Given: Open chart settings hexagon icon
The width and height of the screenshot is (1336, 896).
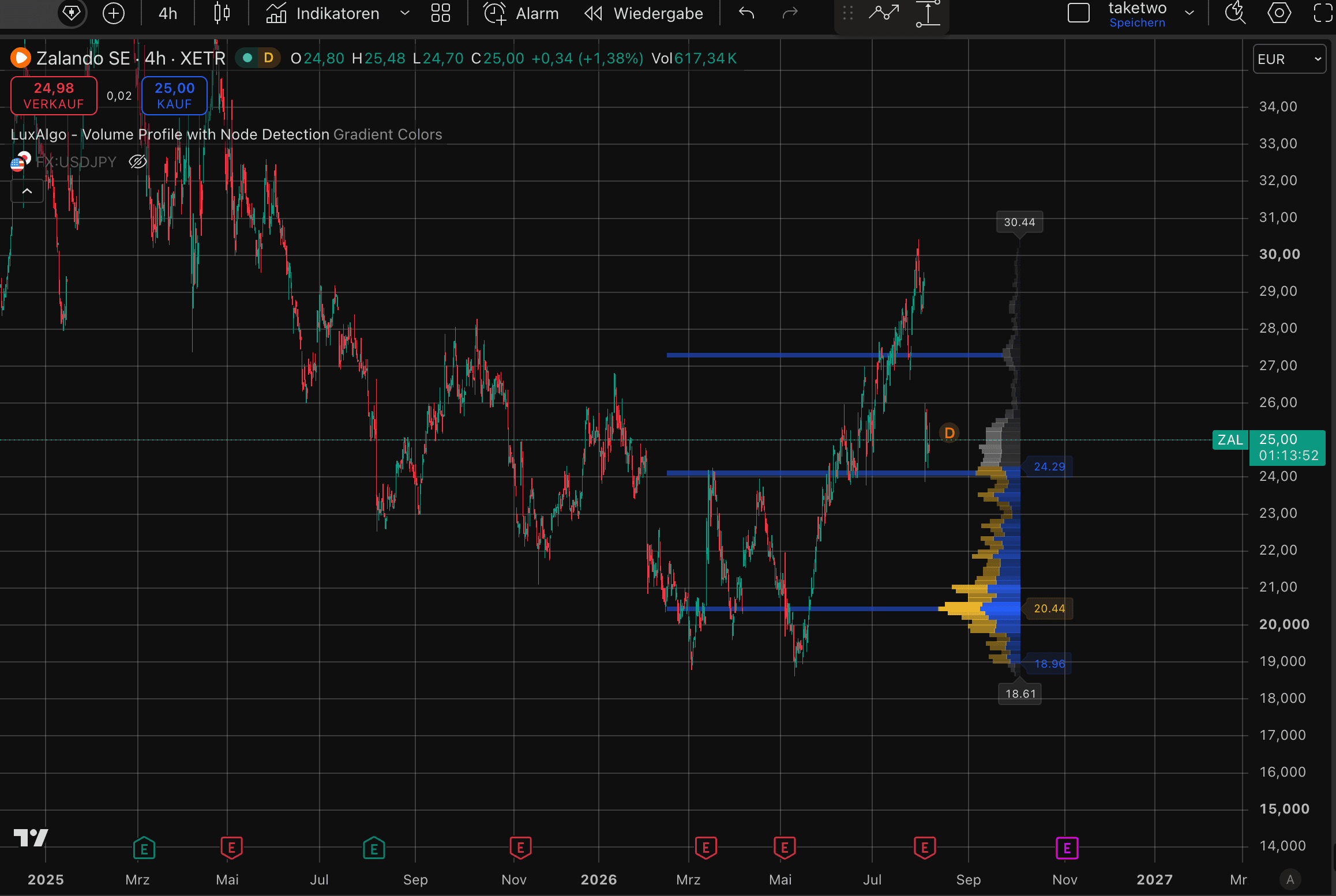Looking at the screenshot, I should tap(1279, 13).
